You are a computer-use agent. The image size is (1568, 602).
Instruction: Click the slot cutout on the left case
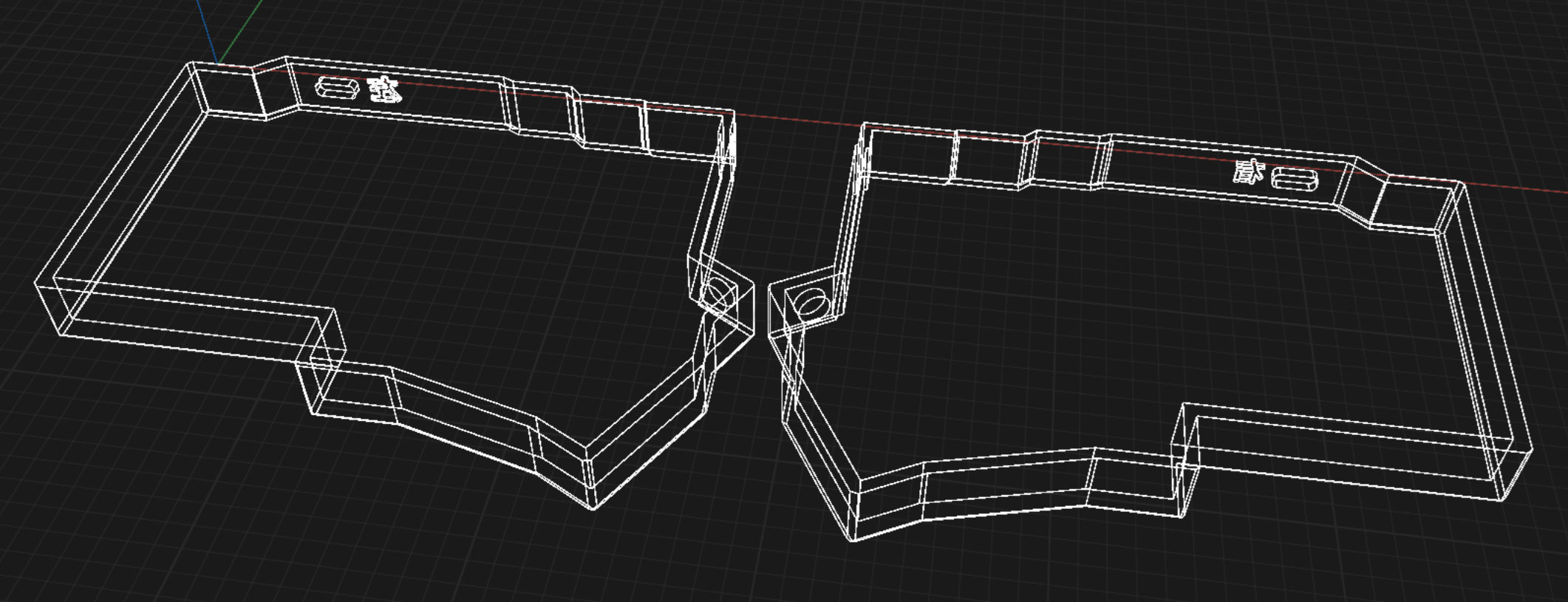pos(337,89)
